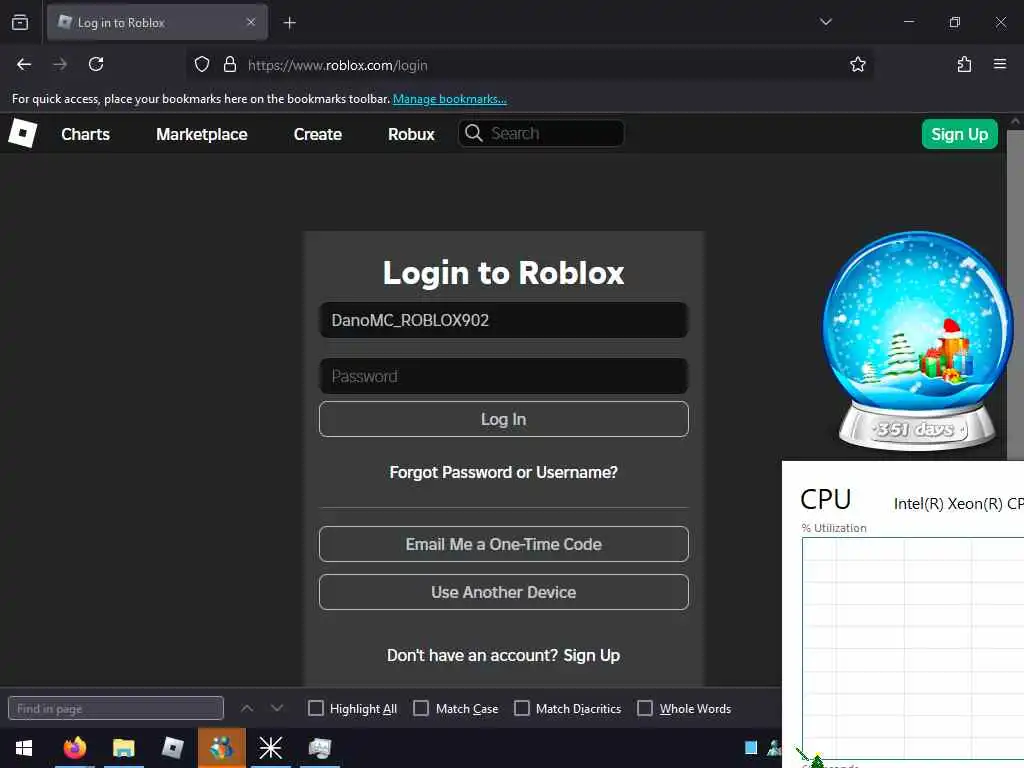This screenshot has height=768, width=1024.
Task: Open the Robux nav item
Action: pyautogui.click(x=411, y=134)
